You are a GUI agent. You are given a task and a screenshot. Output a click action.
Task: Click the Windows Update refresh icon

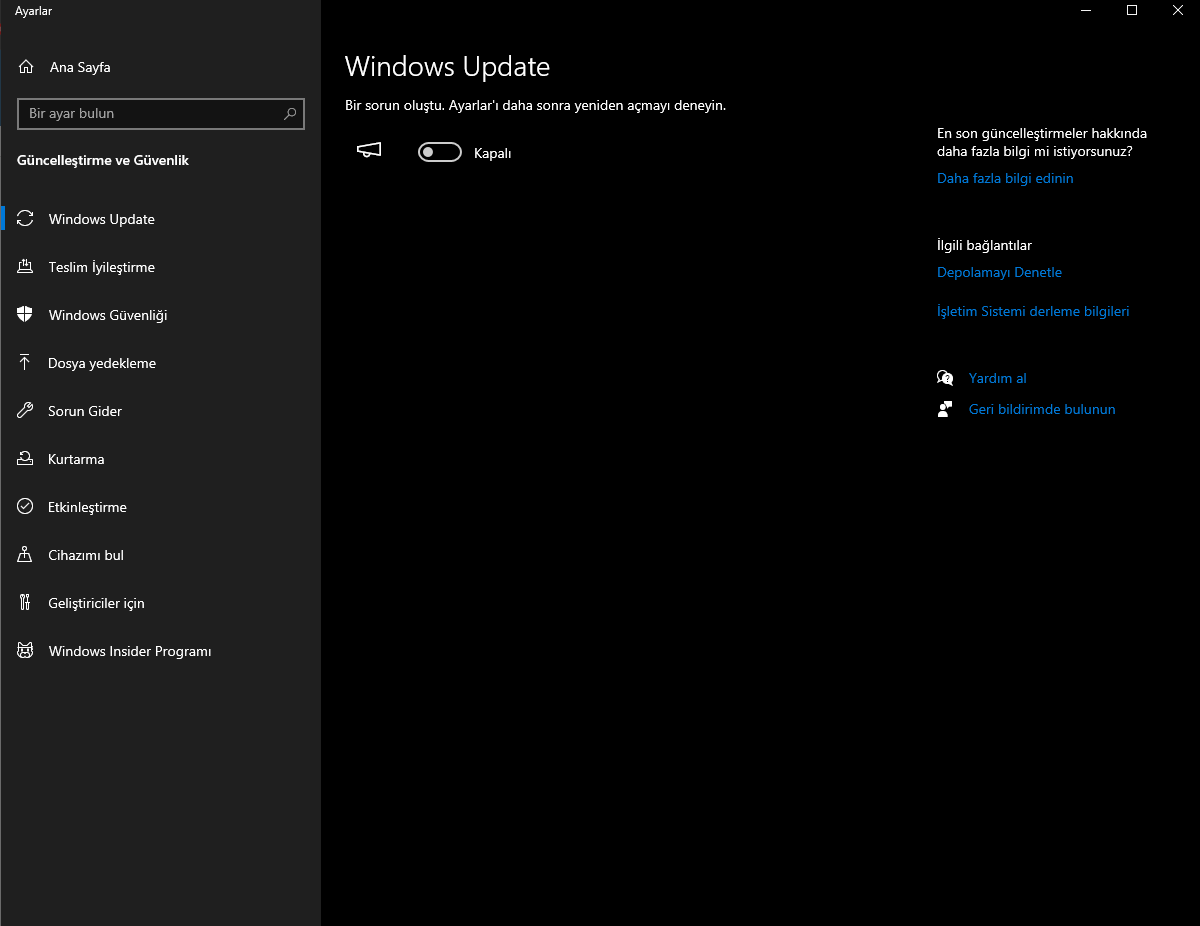click(x=26, y=219)
